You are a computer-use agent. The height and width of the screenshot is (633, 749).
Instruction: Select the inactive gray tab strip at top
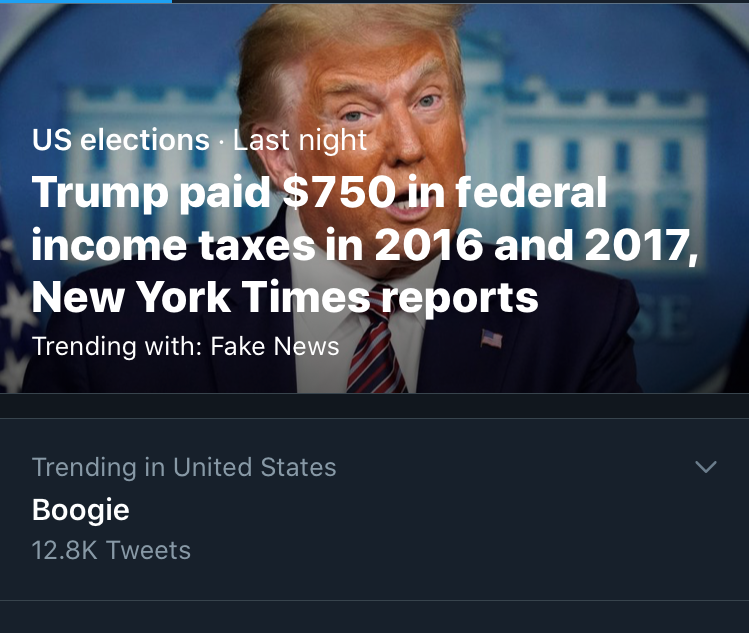[x=460, y=1]
